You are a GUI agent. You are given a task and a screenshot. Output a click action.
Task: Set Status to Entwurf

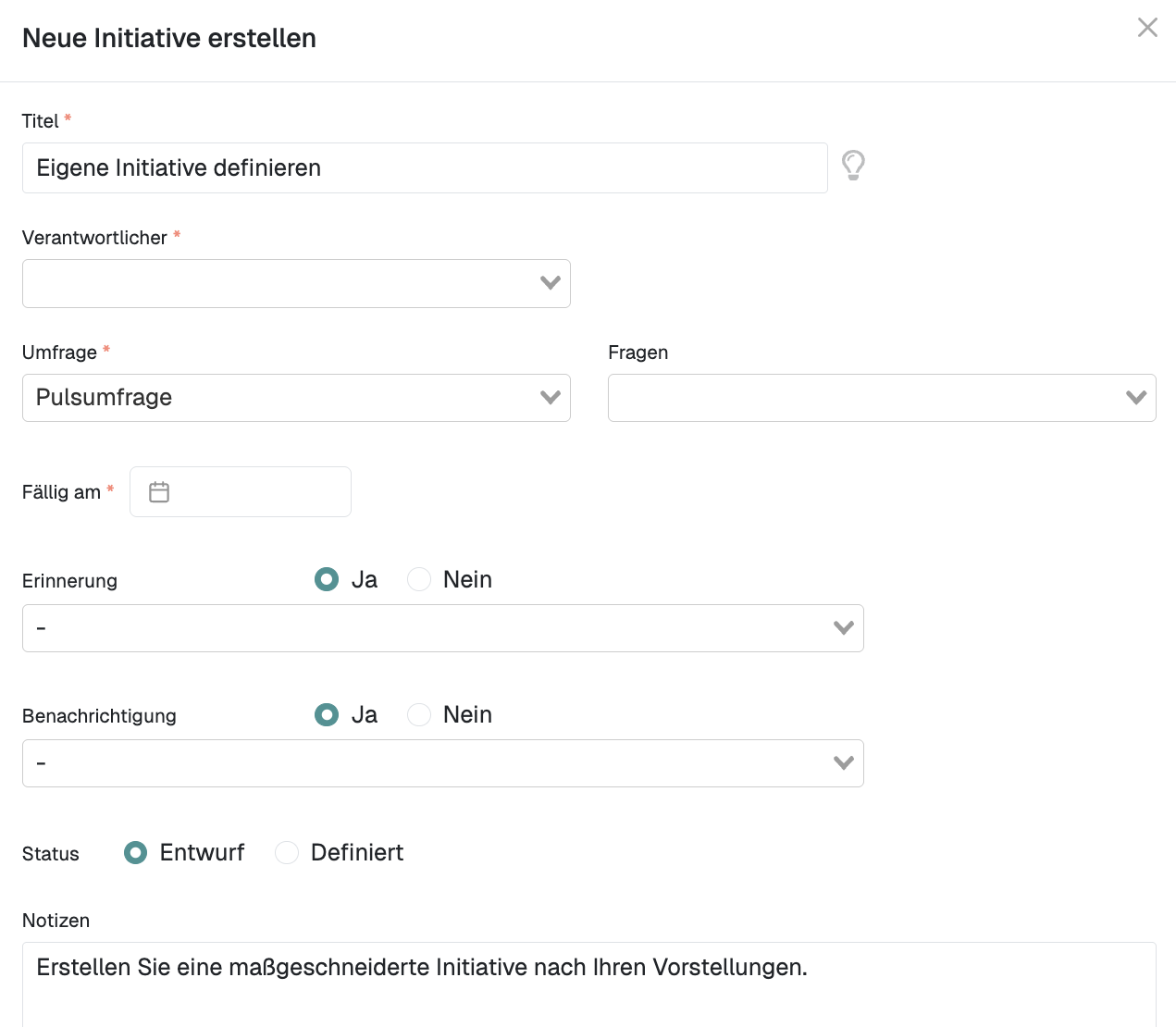[x=136, y=852]
